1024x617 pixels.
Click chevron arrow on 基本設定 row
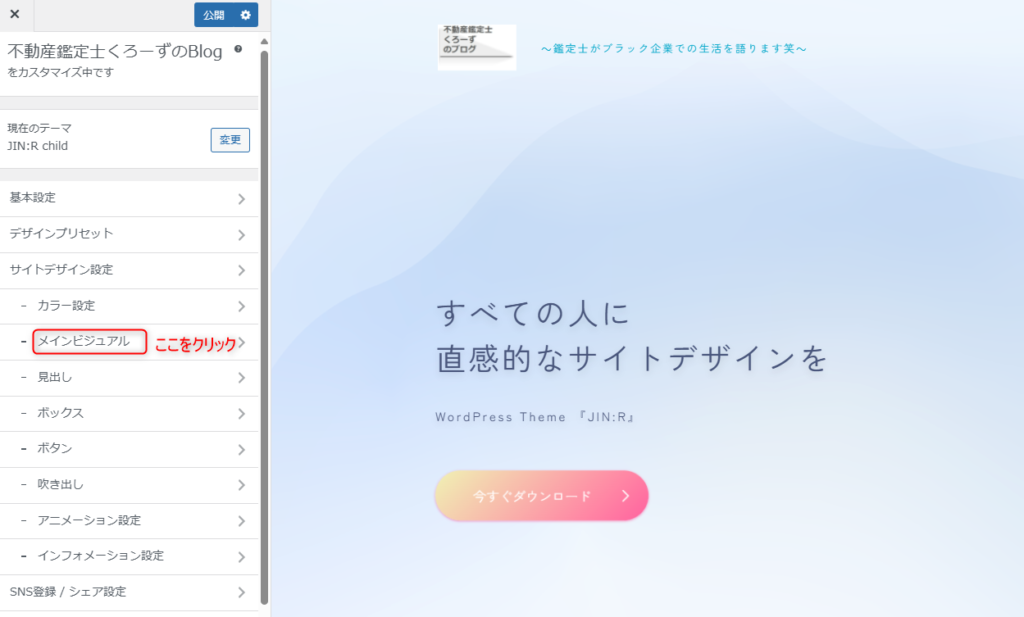click(242, 198)
